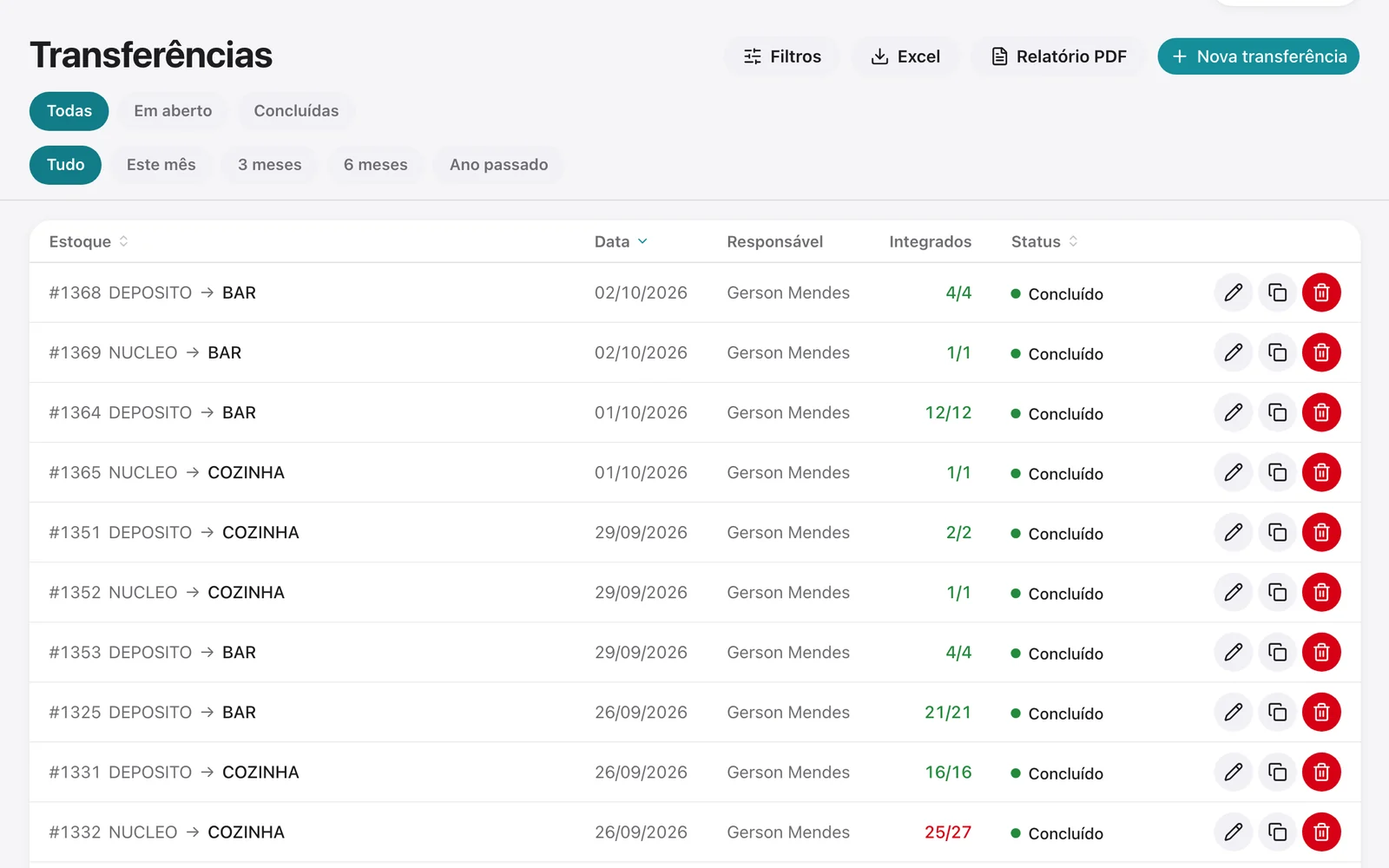The width and height of the screenshot is (1389, 868).
Task: Open row #1331 DEPOSITO to COZINHA
Action: tap(694, 772)
